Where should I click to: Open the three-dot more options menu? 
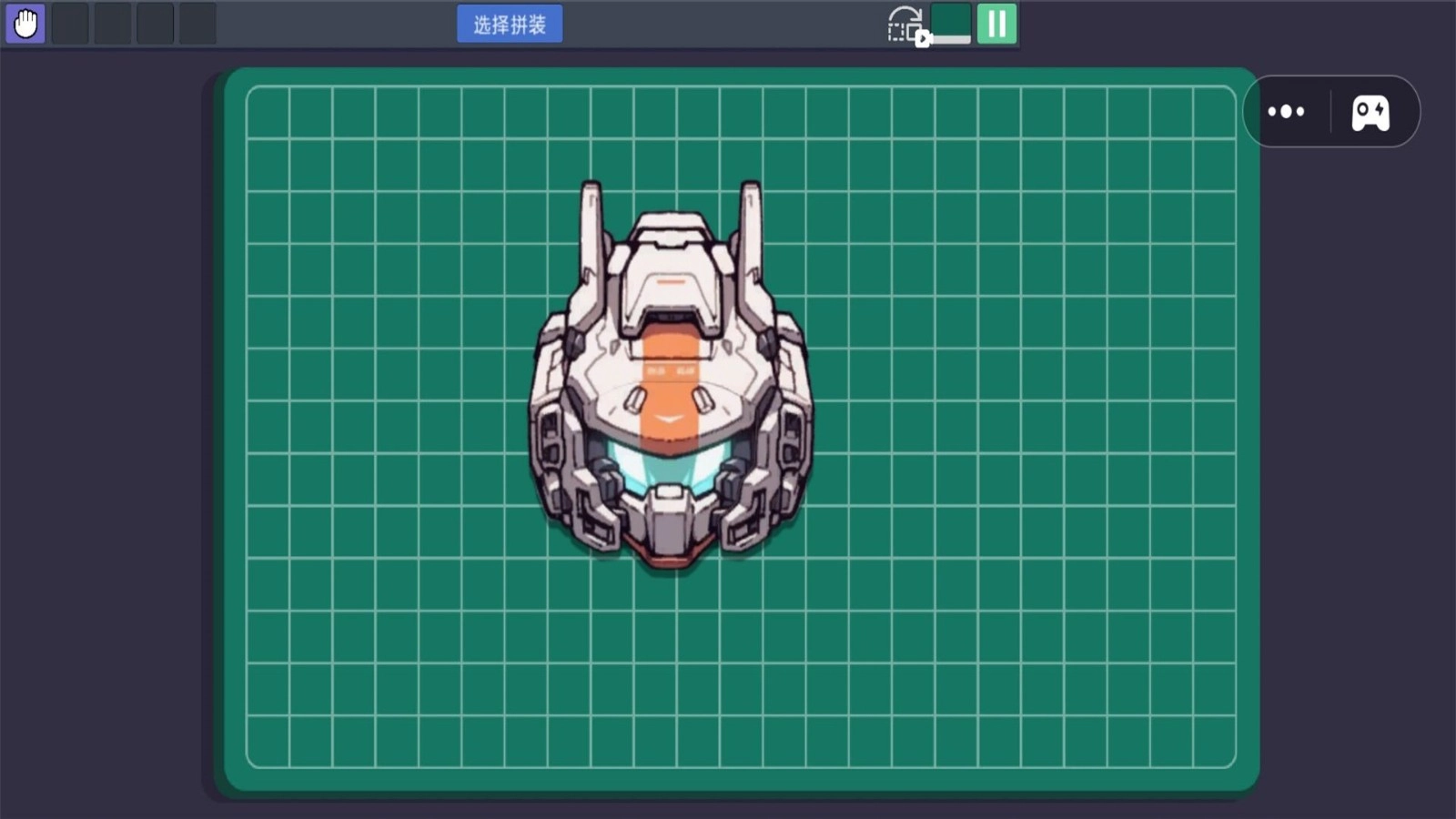[1286, 112]
